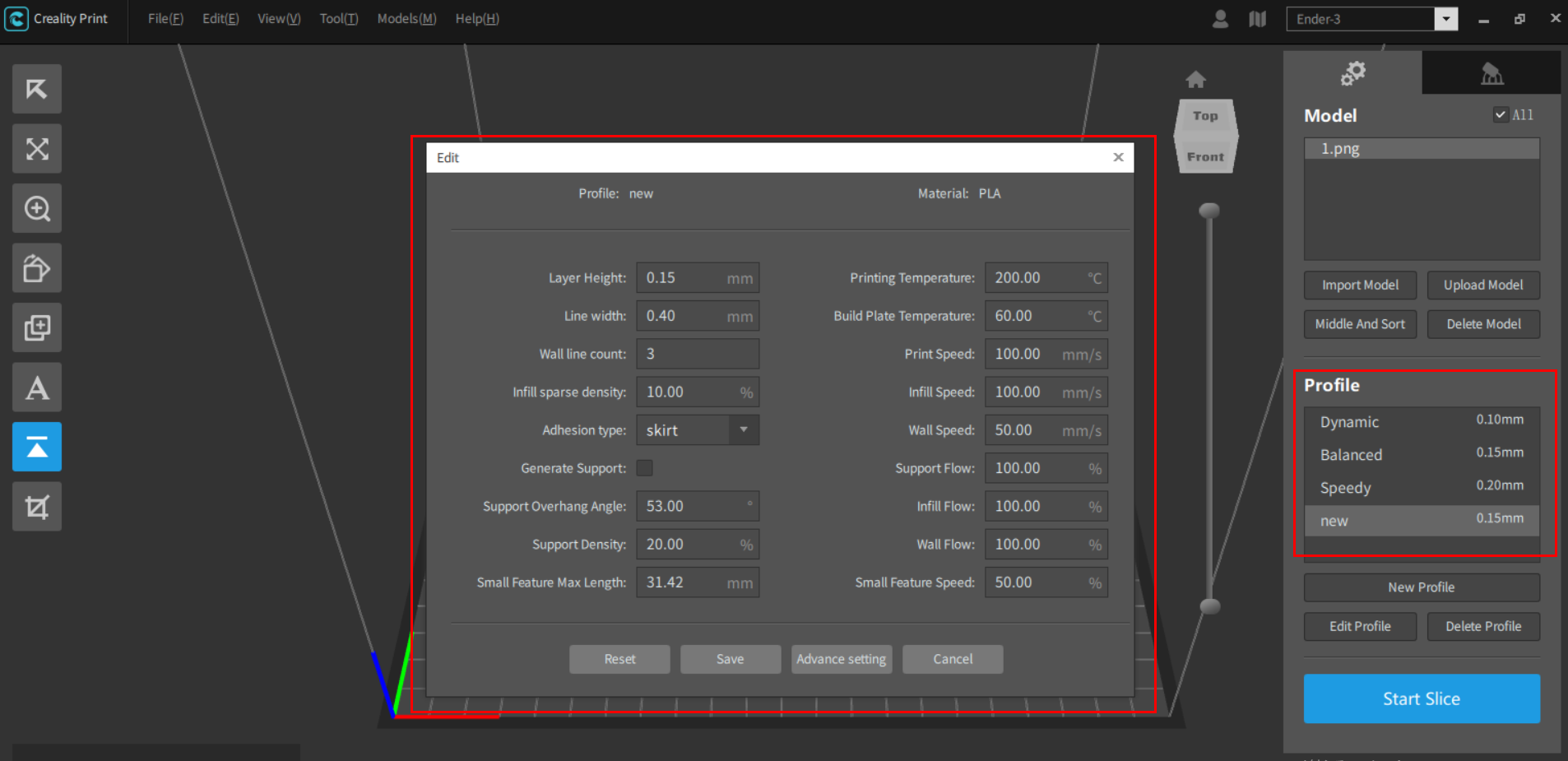The image size is (1568, 761).
Task: Open the zoom magnifier tool
Action: pyautogui.click(x=36, y=208)
